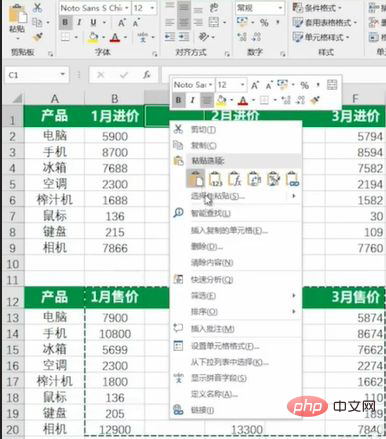Click column B header
The image size is (386, 439).
pyautogui.click(x=115, y=99)
